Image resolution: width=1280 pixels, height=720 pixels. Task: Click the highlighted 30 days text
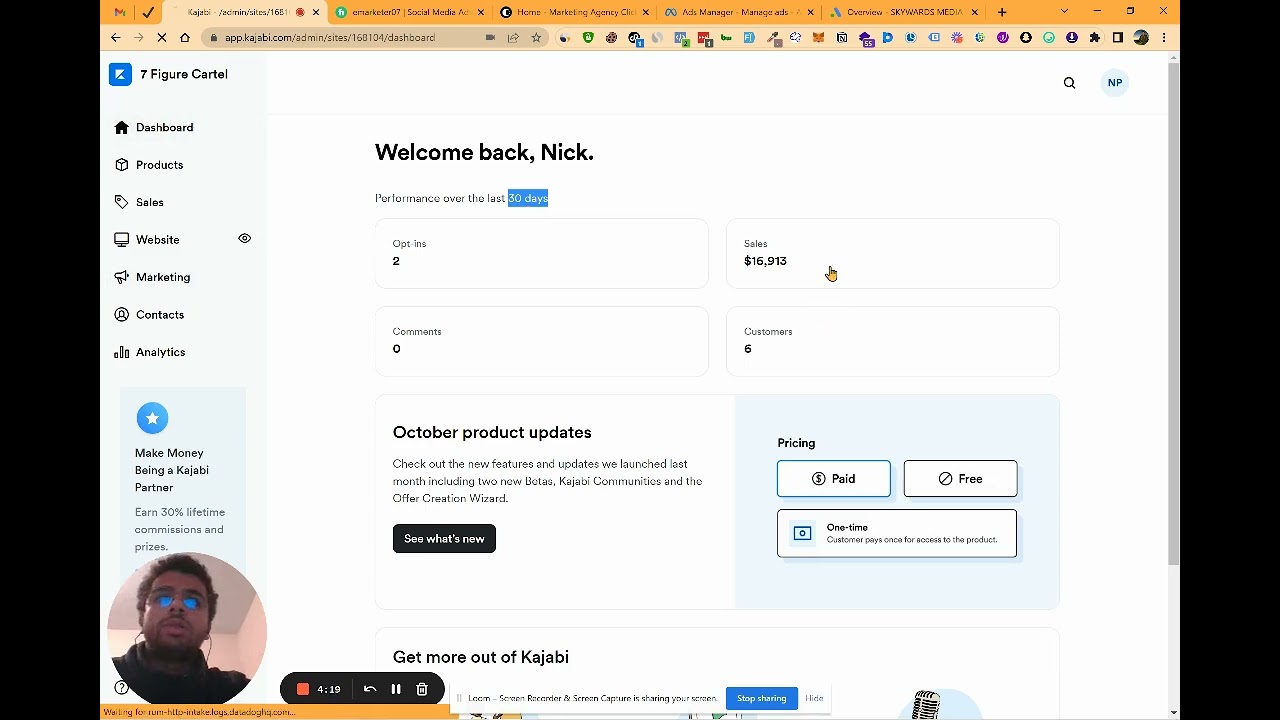click(x=528, y=198)
